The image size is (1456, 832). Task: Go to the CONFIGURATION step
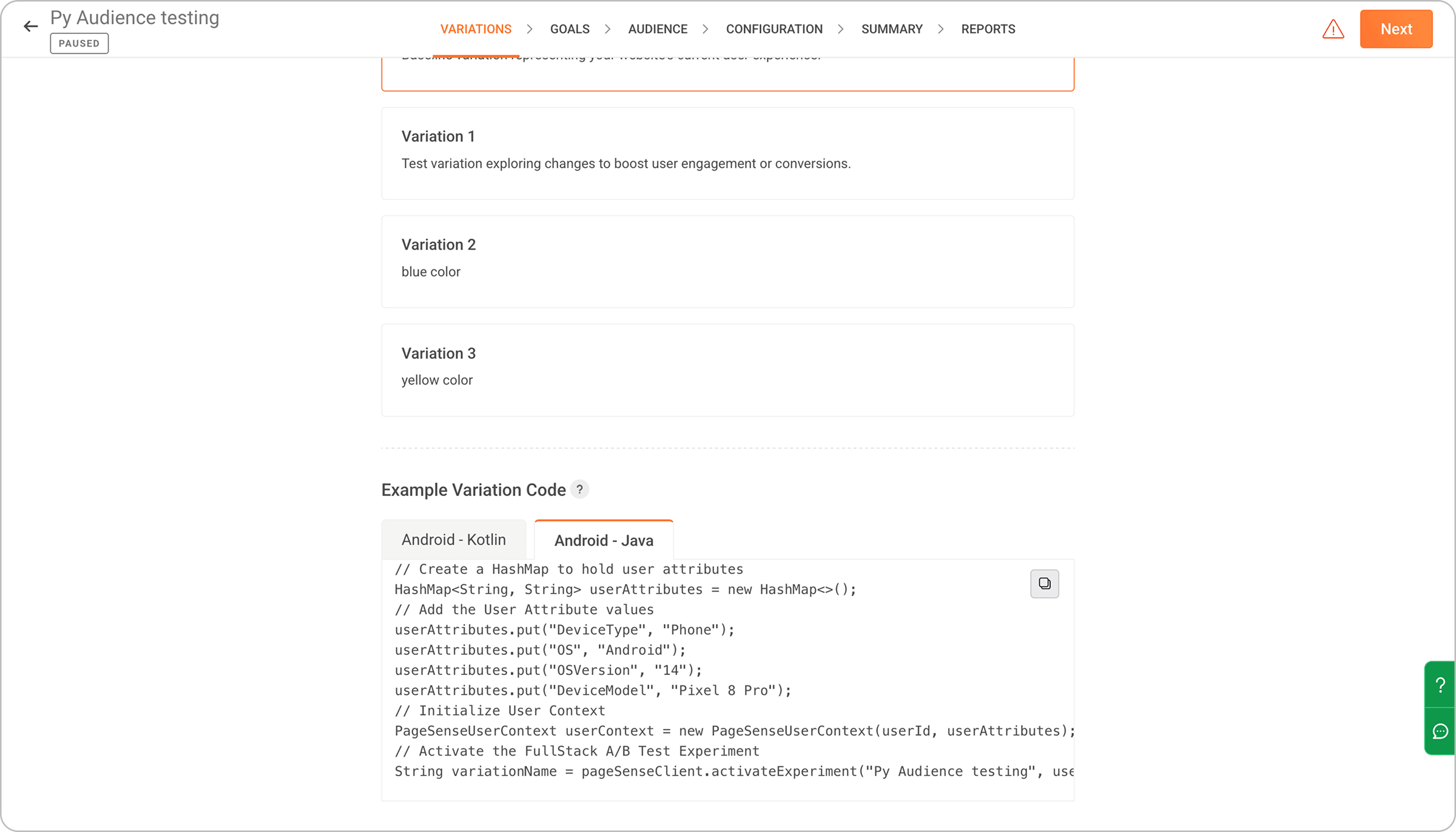coord(774,29)
